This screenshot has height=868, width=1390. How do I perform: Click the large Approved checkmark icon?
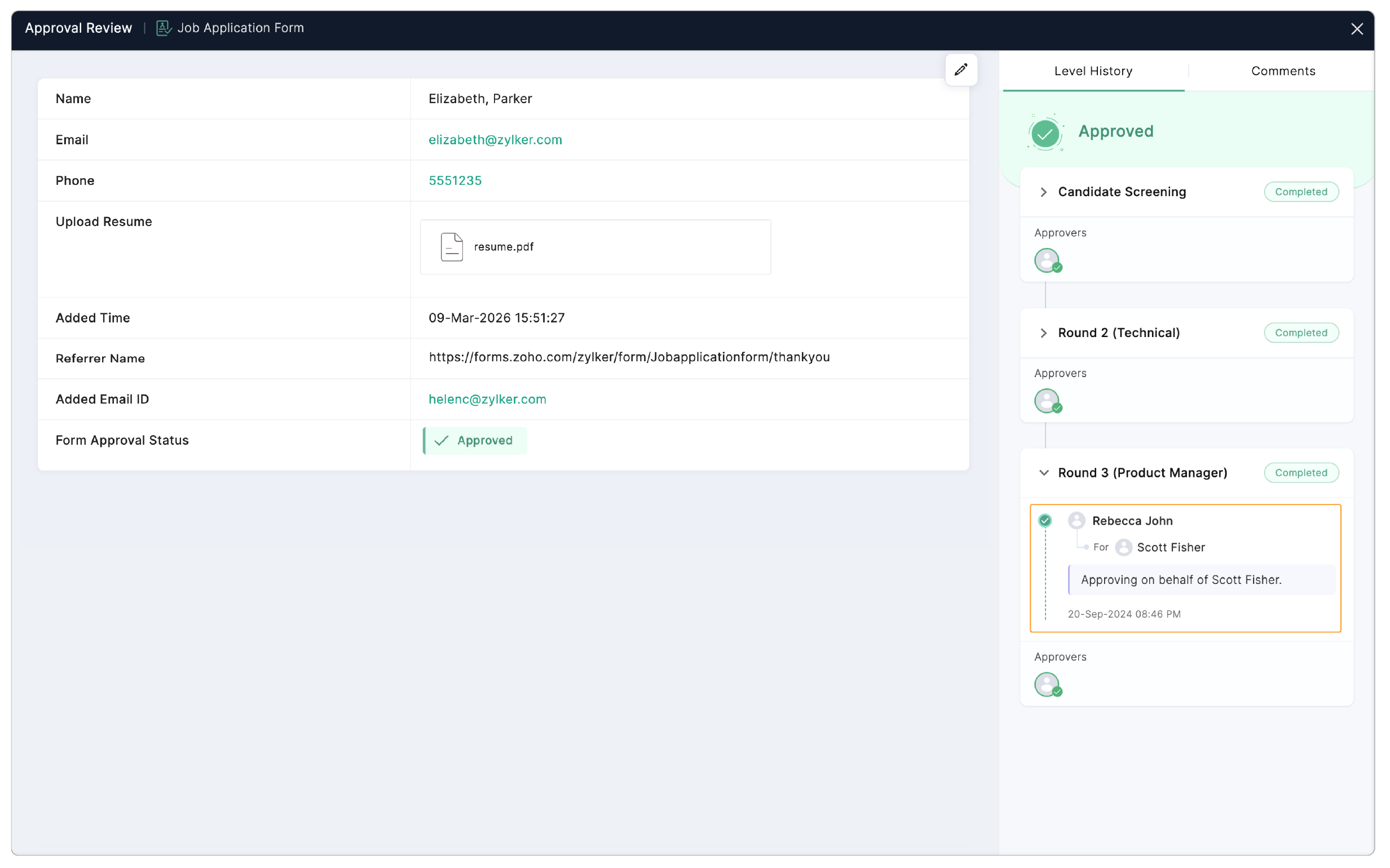point(1045,132)
